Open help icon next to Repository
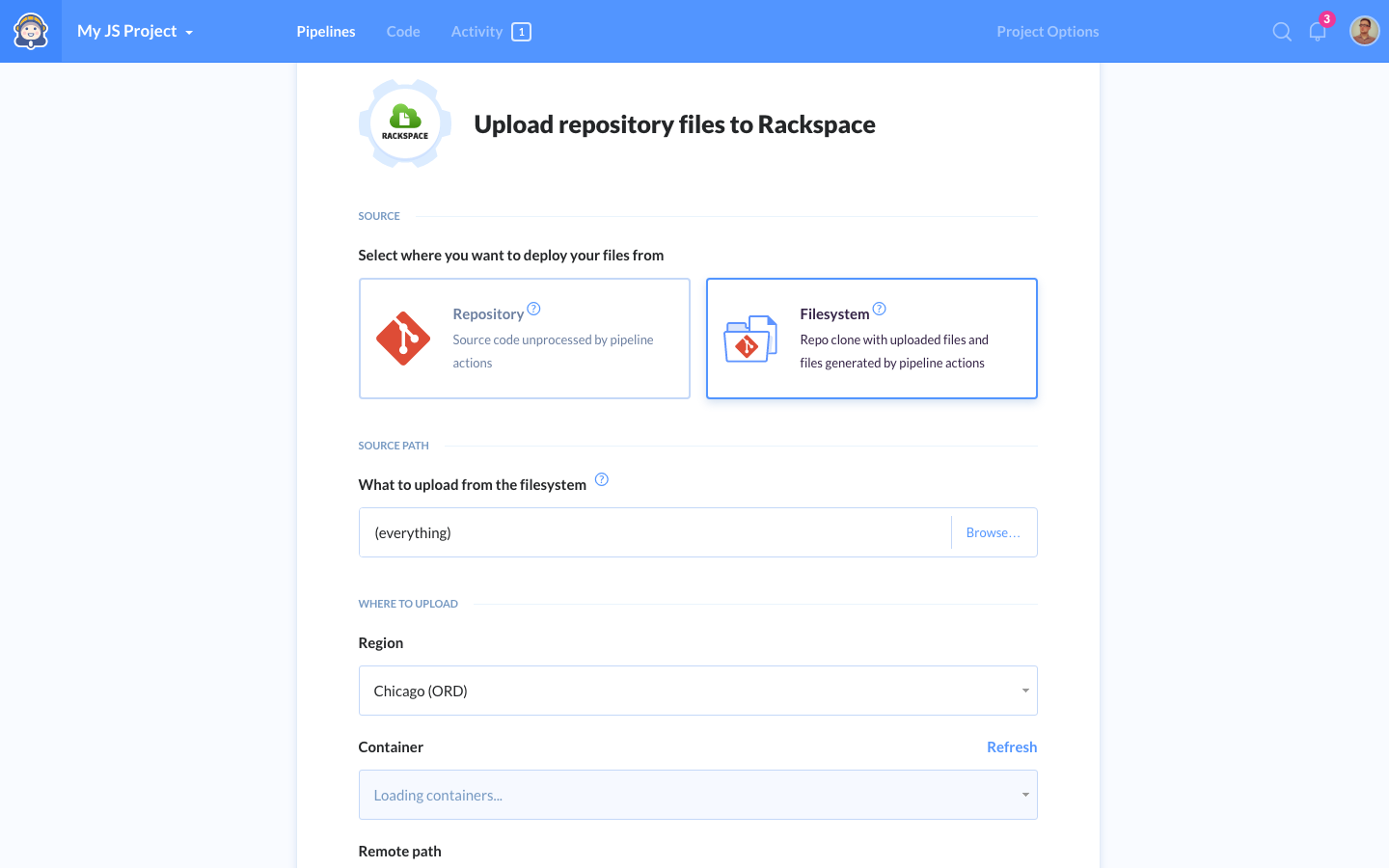Image resolution: width=1389 pixels, height=868 pixels. 533,309
